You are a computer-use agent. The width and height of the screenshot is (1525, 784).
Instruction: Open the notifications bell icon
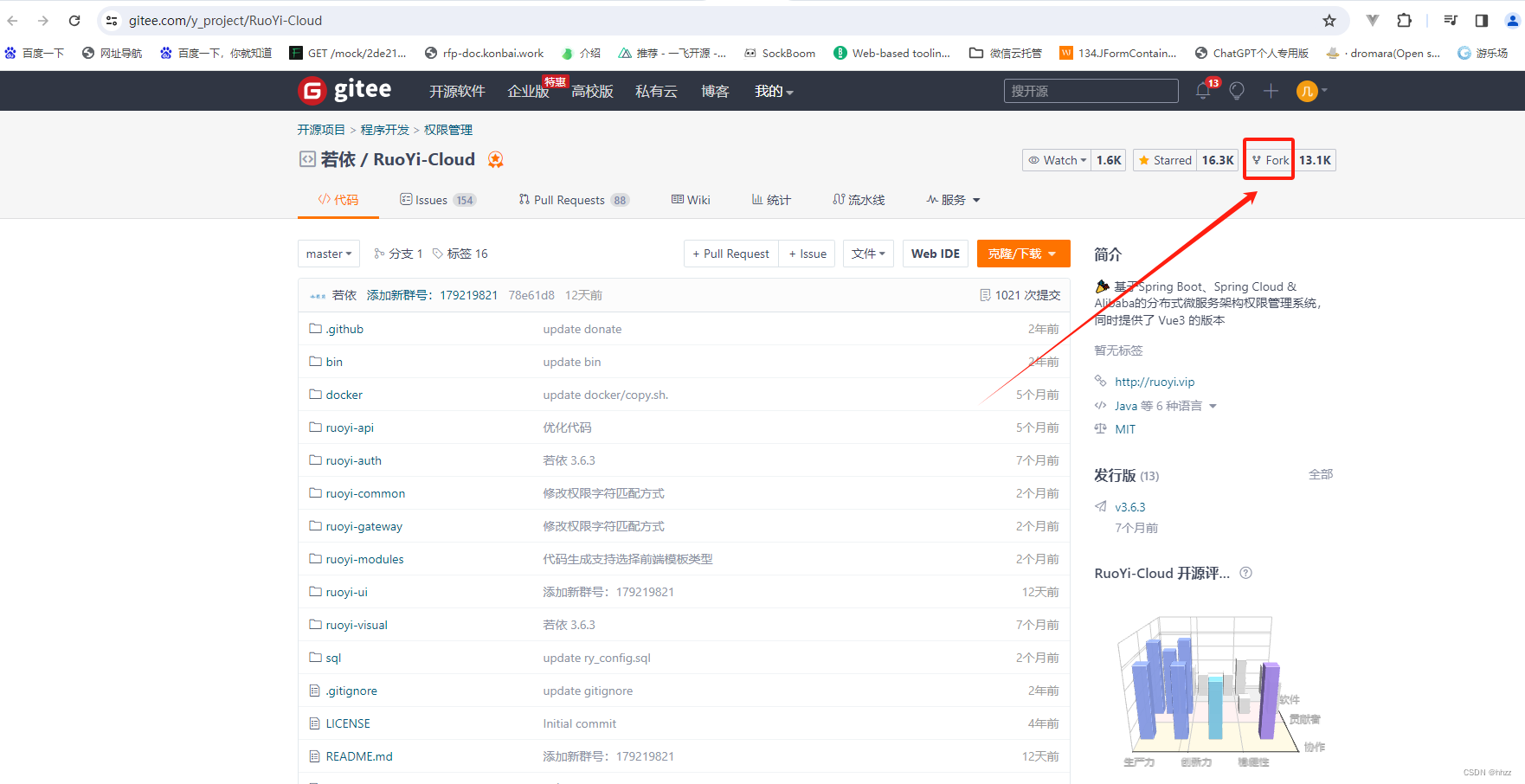pos(1203,91)
